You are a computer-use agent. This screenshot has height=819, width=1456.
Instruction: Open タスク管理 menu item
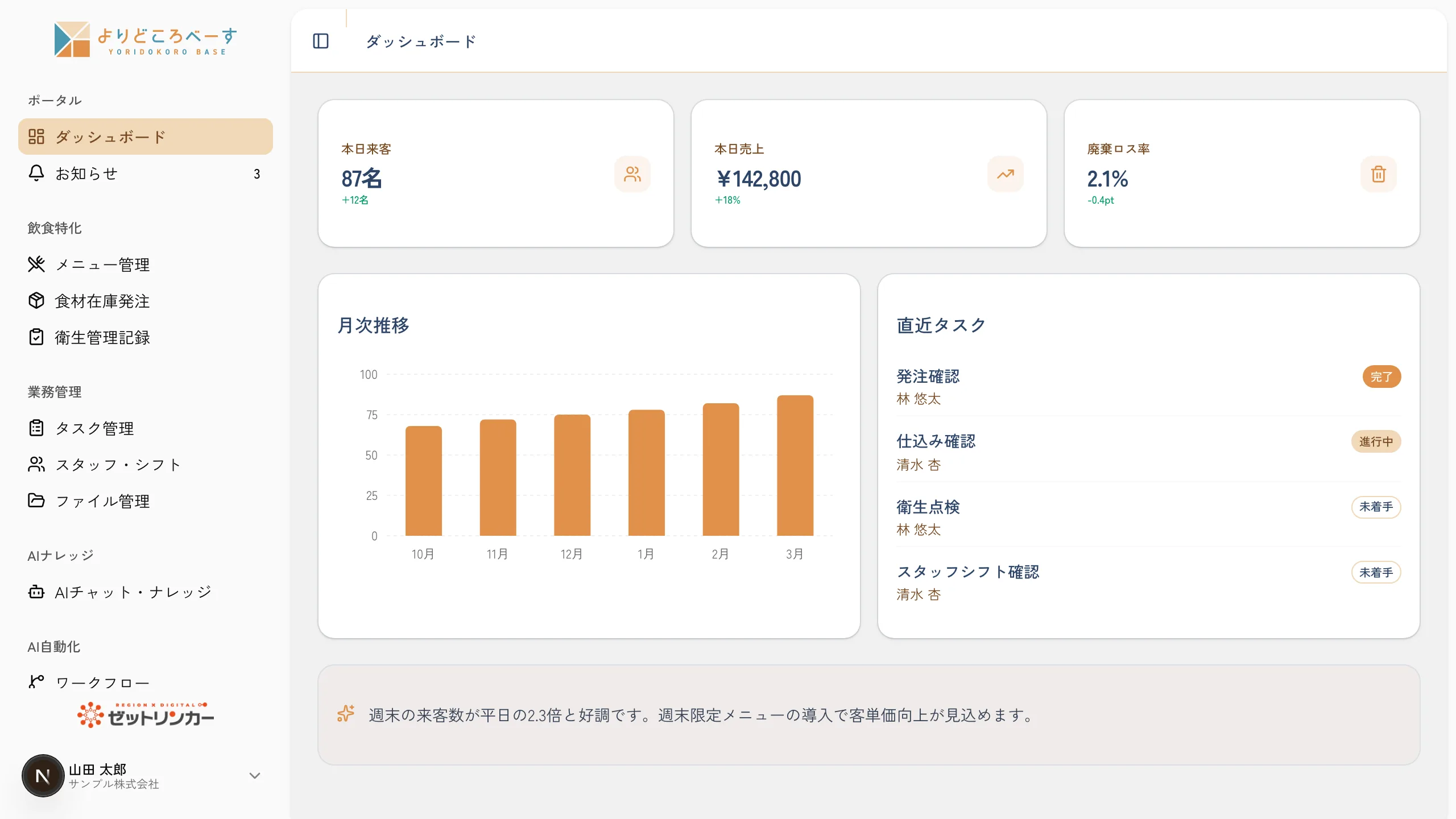[x=146, y=428]
